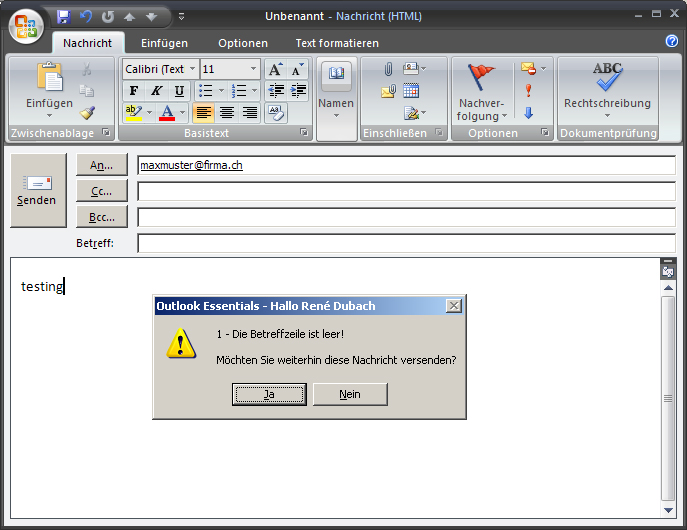Cut selection with the scissors icon
687x530 pixels.
click(x=87, y=69)
